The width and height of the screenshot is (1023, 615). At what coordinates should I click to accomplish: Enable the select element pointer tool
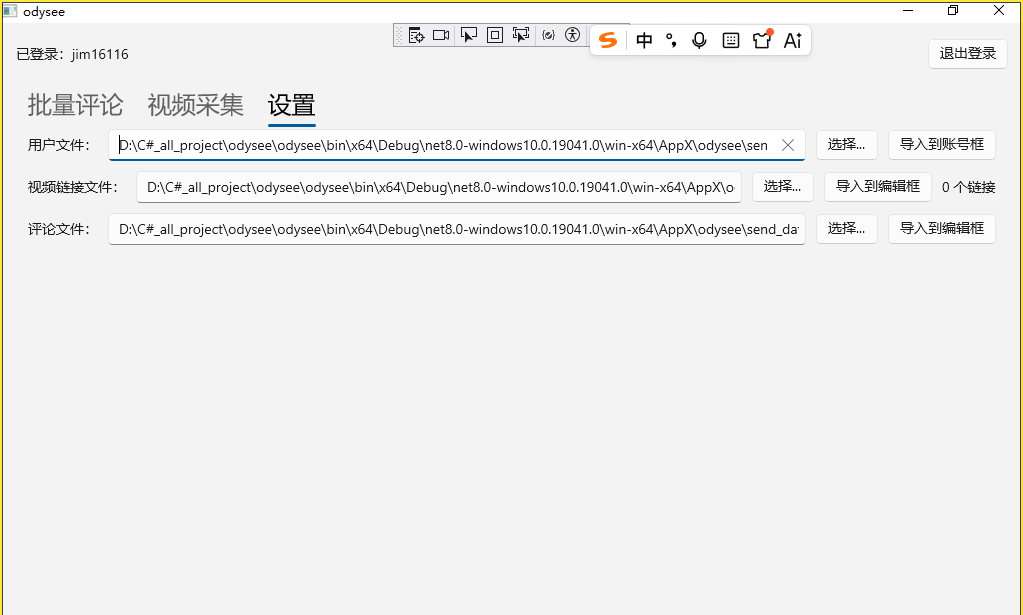tap(468, 35)
